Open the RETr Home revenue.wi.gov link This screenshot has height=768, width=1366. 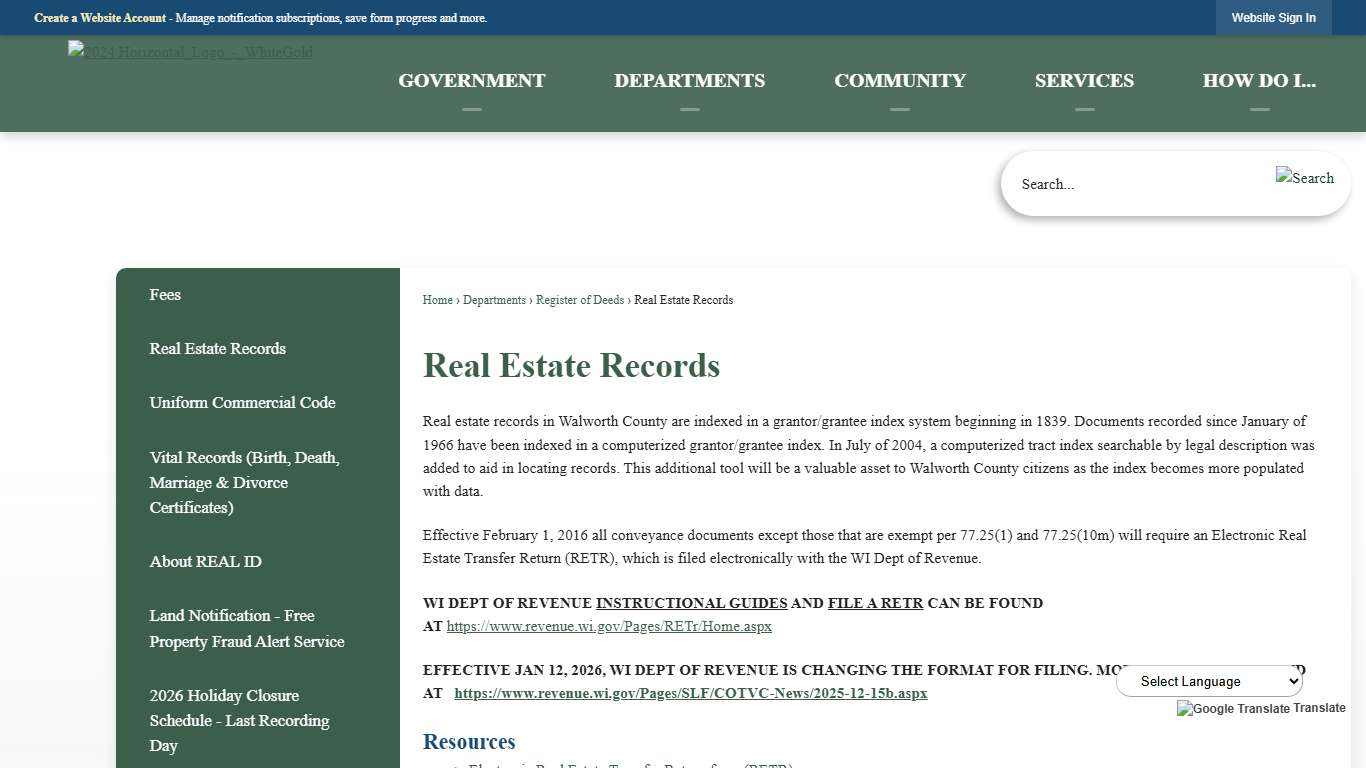609,626
